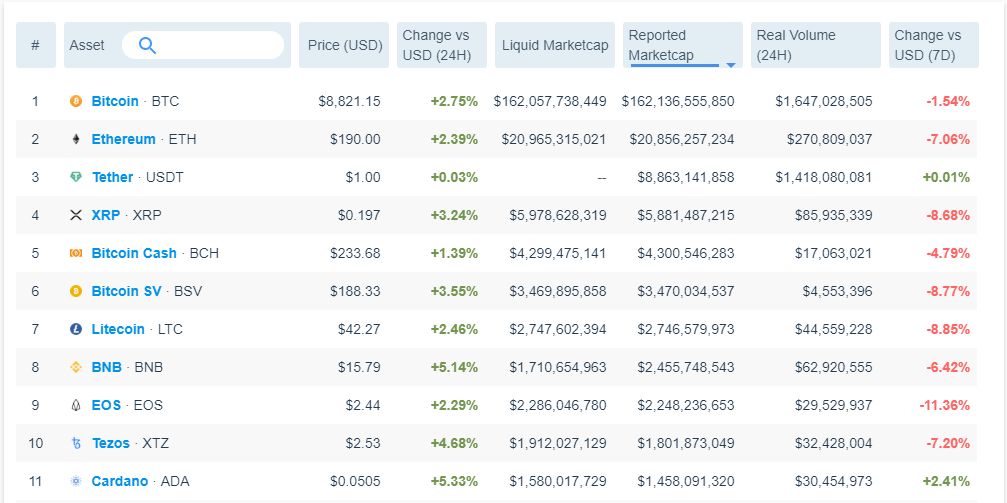Click the USDT ticker symbol text
Image resolution: width=1007 pixels, height=503 pixels.
[165, 177]
